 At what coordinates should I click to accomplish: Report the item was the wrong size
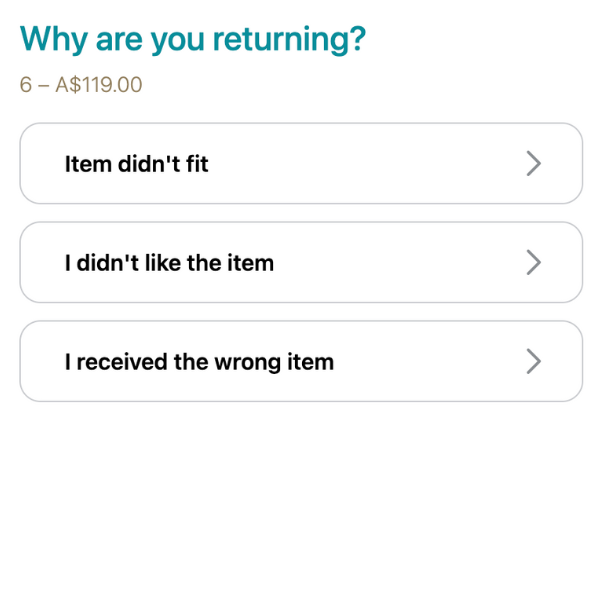[x=300, y=164]
